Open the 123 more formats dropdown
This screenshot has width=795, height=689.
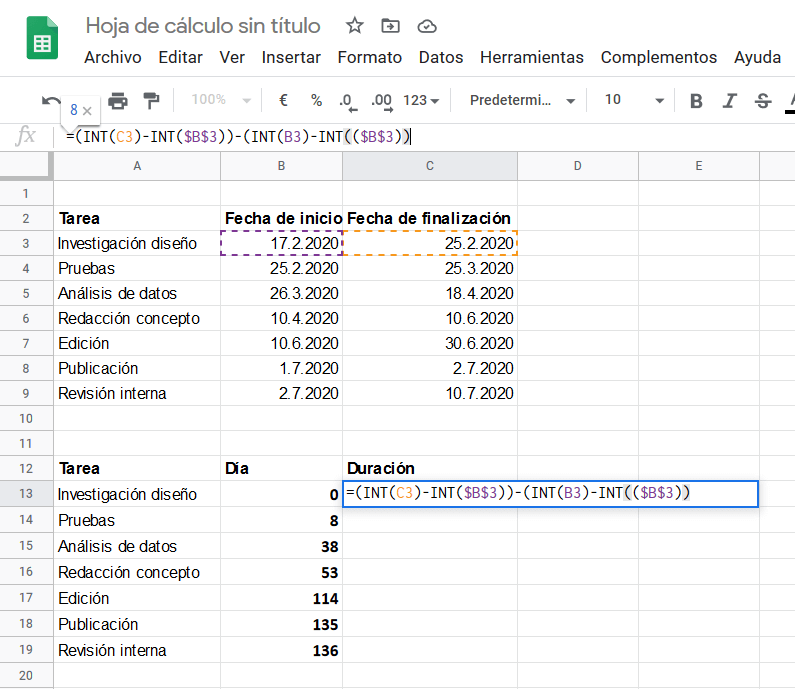(421, 100)
